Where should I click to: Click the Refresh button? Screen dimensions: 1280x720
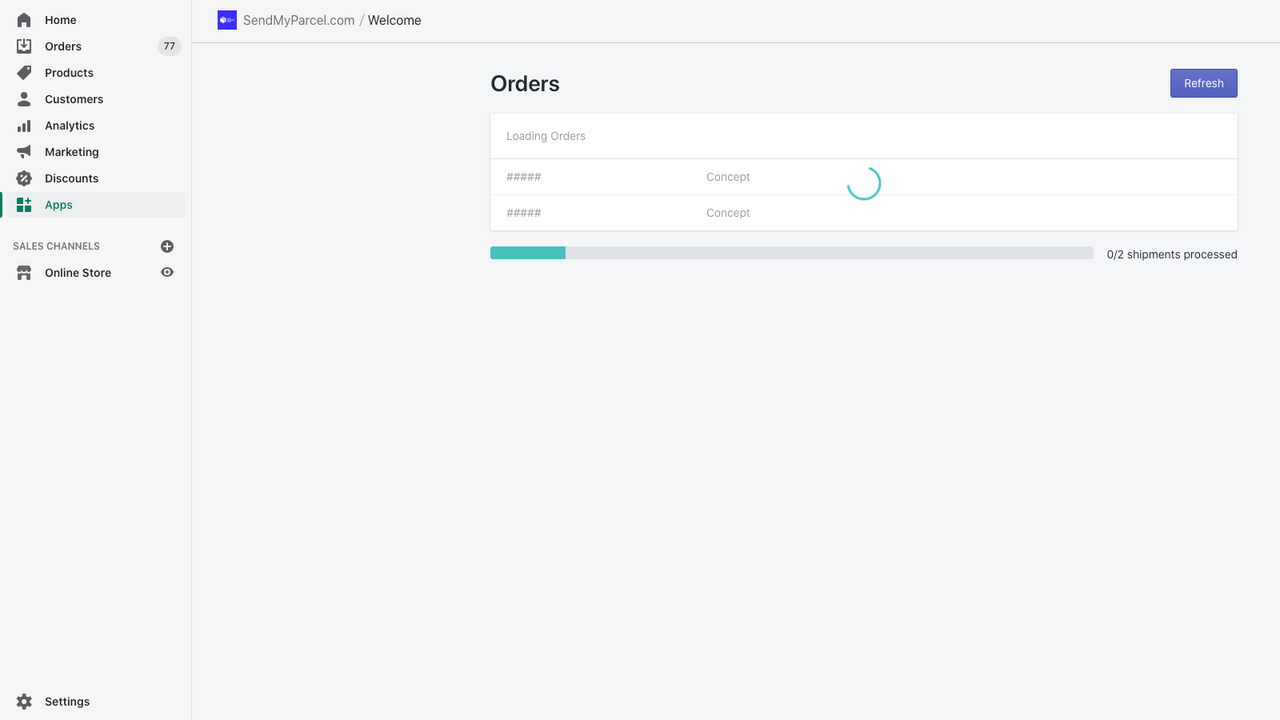pyautogui.click(x=1204, y=83)
